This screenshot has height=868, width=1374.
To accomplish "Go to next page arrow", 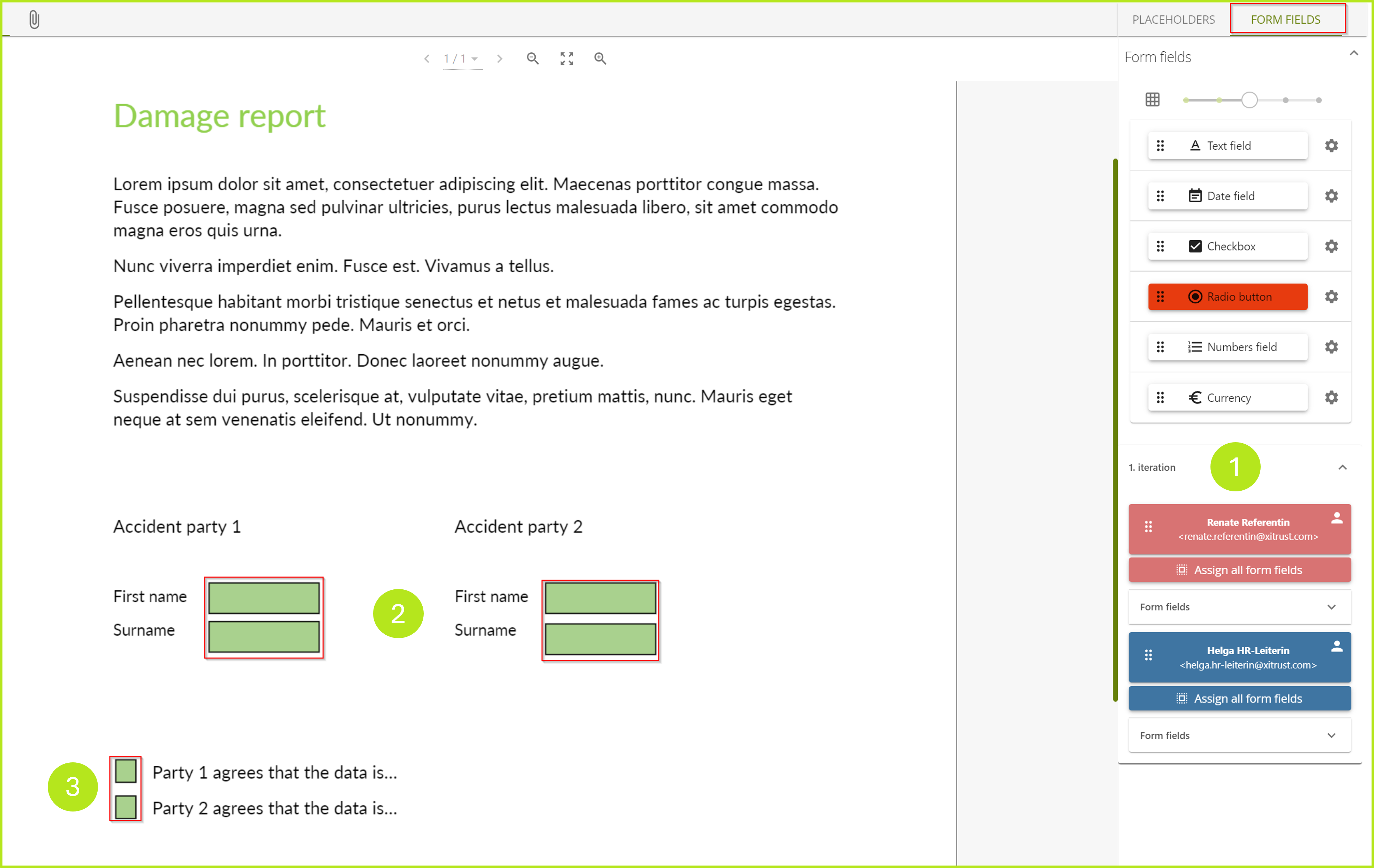I will (x=499, y=58).
